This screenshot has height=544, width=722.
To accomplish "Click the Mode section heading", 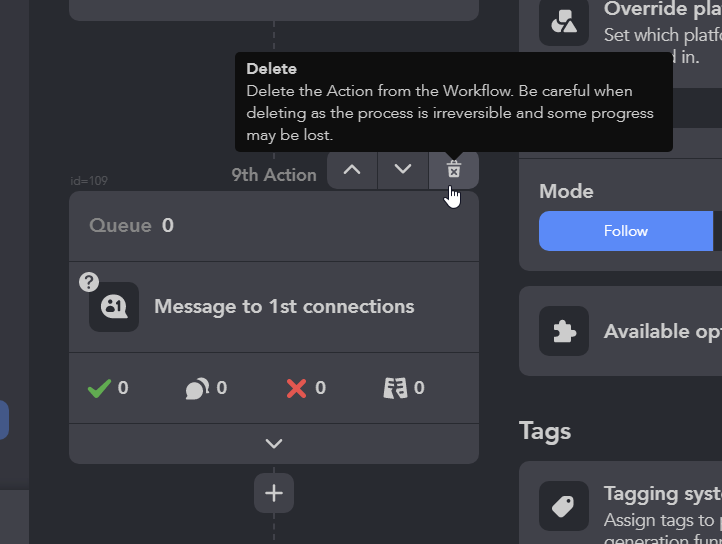I will point(566,191).
